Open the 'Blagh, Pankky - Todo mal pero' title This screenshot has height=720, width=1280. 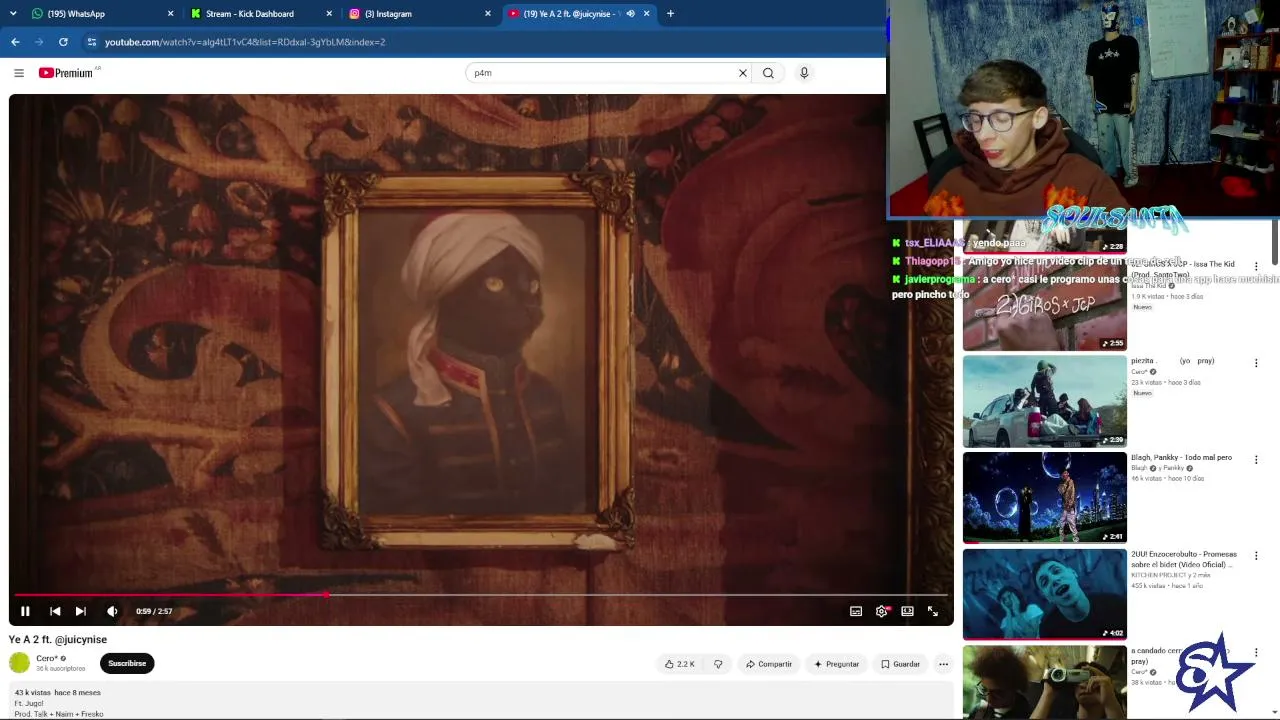pos(1181,457)
